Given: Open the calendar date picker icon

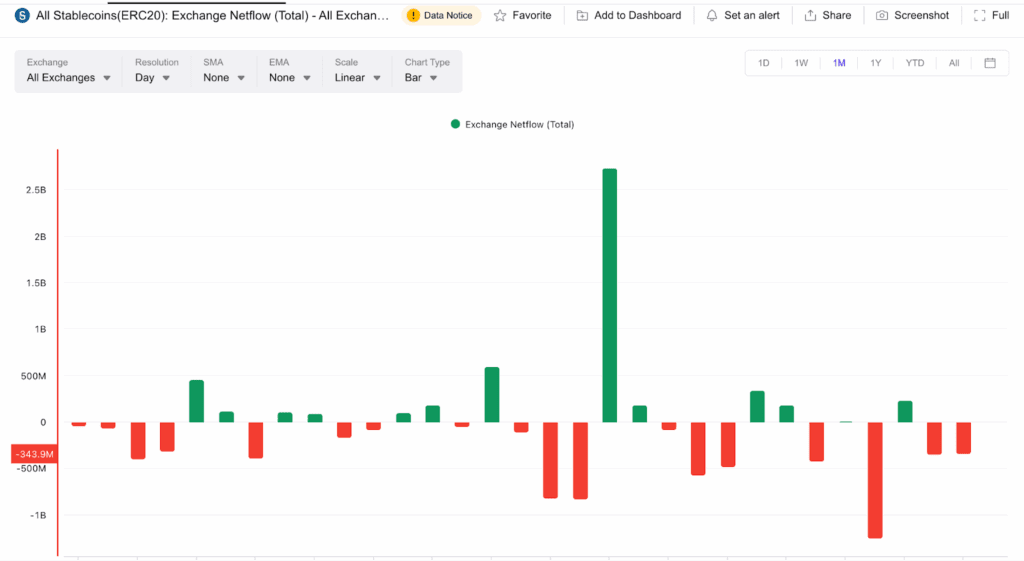Looking at the screenshot, I should pos(990,63).
